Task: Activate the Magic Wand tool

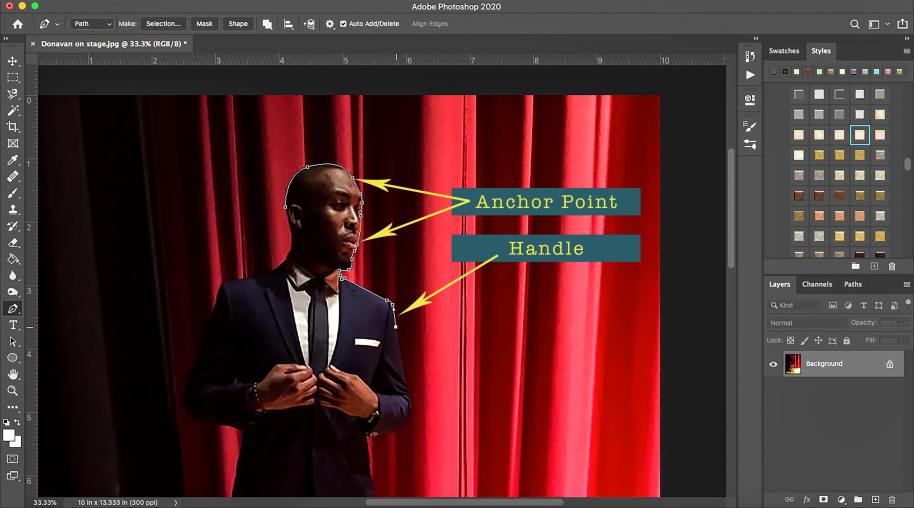Action: pos(13,110)
